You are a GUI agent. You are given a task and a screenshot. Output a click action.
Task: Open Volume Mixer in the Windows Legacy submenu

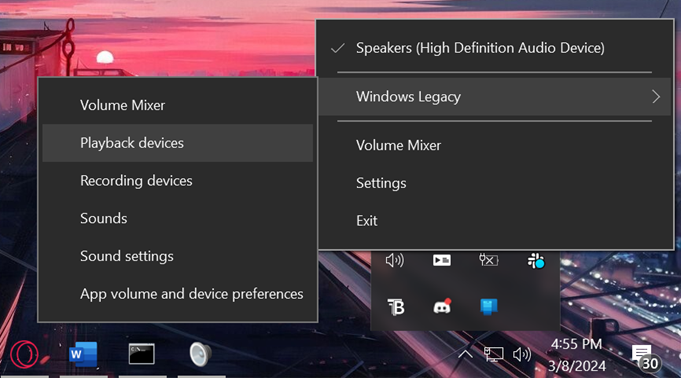(x=178, y=105)
